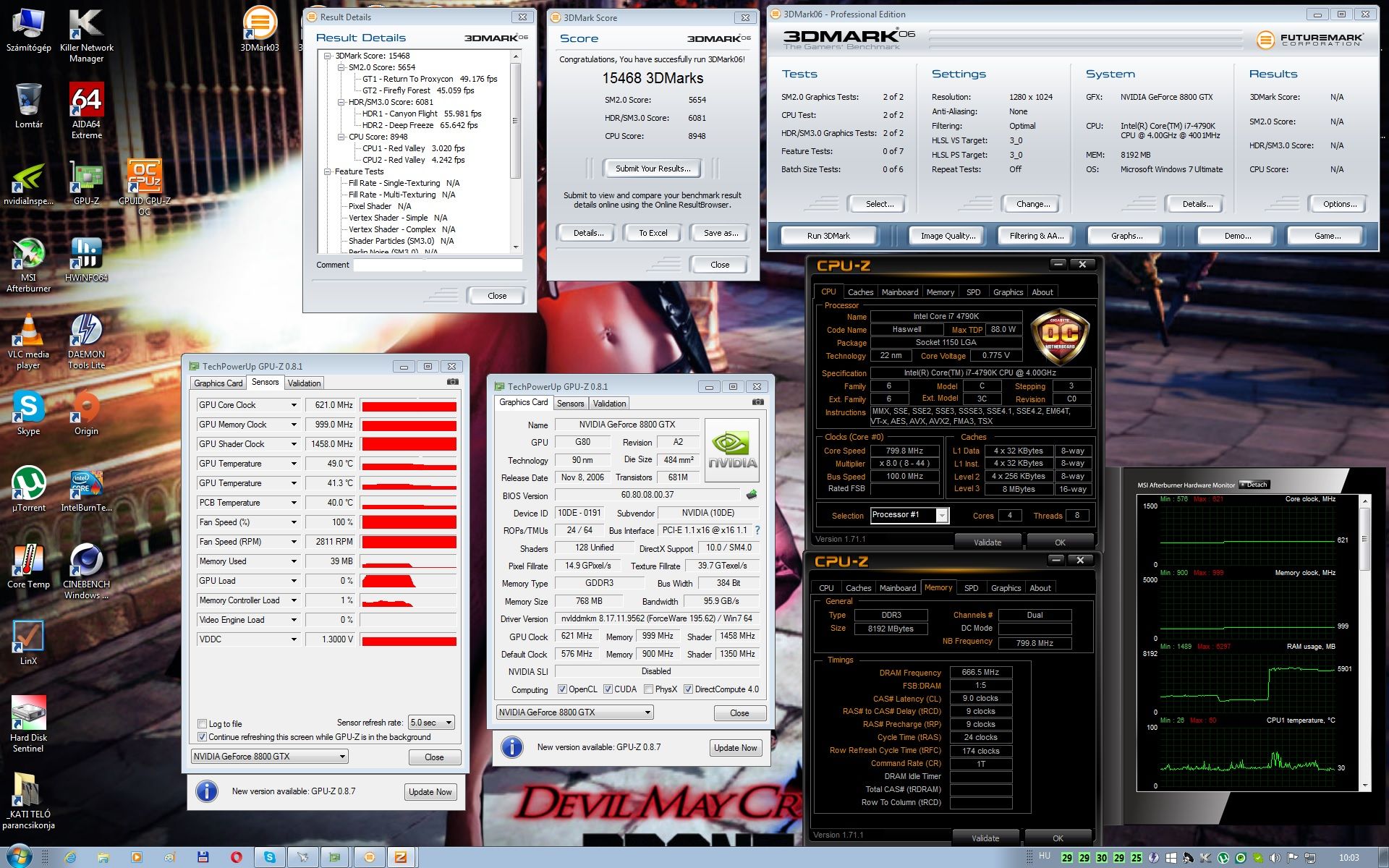Click the Skype icon on the taskbar
The width and height of the screenshot is (1389, 868).
[x=270, y=857]
